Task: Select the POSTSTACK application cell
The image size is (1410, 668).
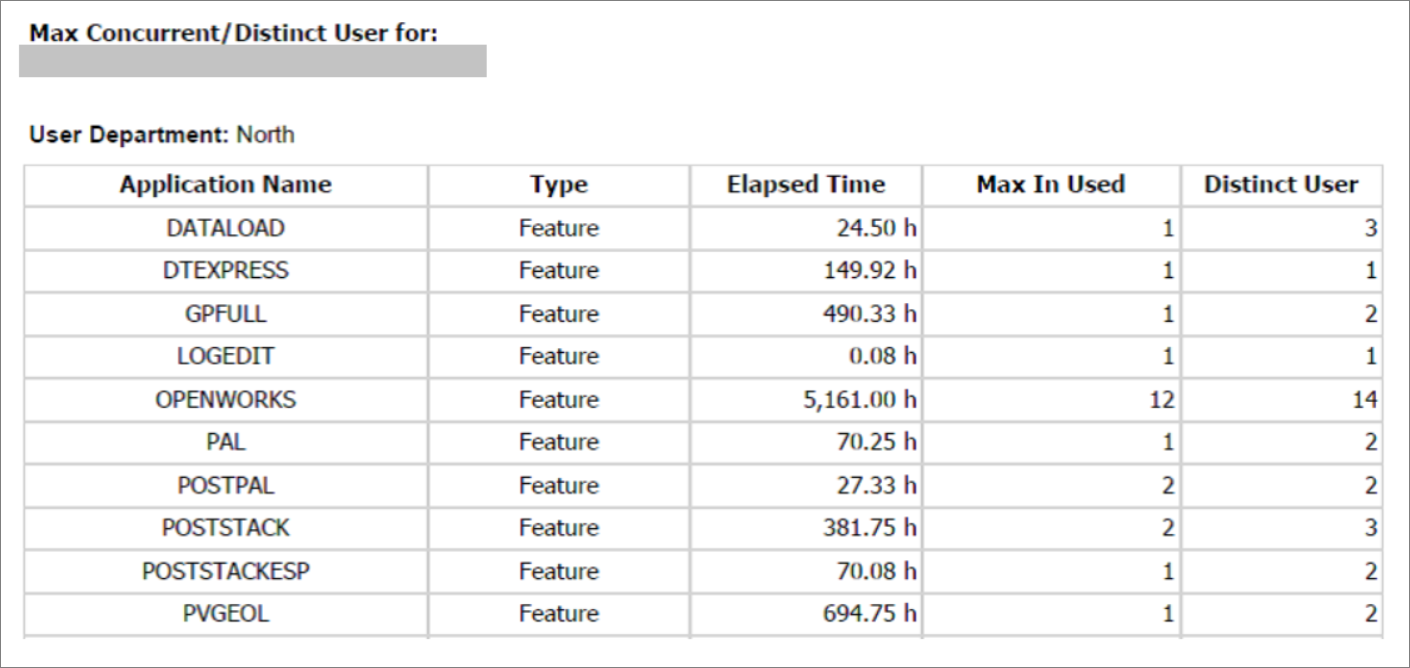Action: click(x=225, y=528)
